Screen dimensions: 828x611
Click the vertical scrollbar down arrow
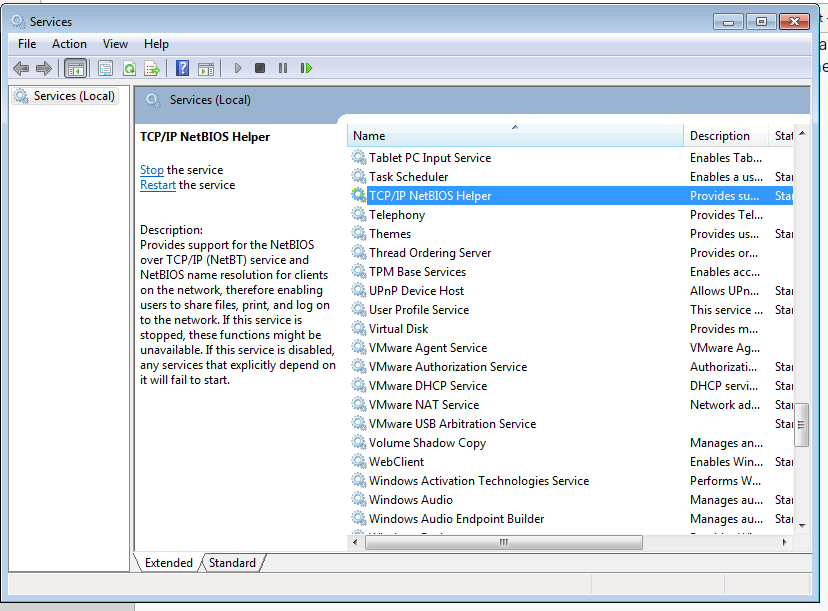(802, 524)
